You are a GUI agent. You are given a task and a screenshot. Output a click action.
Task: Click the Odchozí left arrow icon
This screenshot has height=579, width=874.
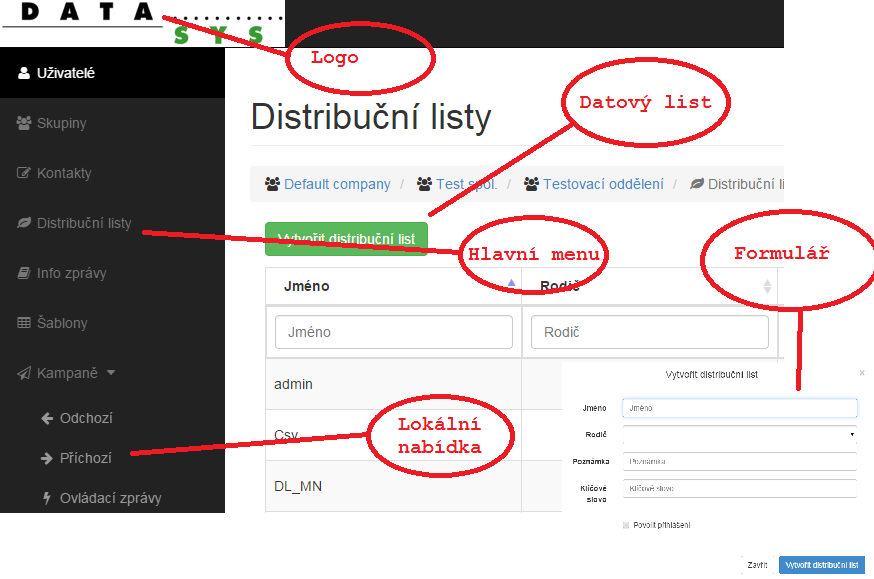tap(46, 418)
